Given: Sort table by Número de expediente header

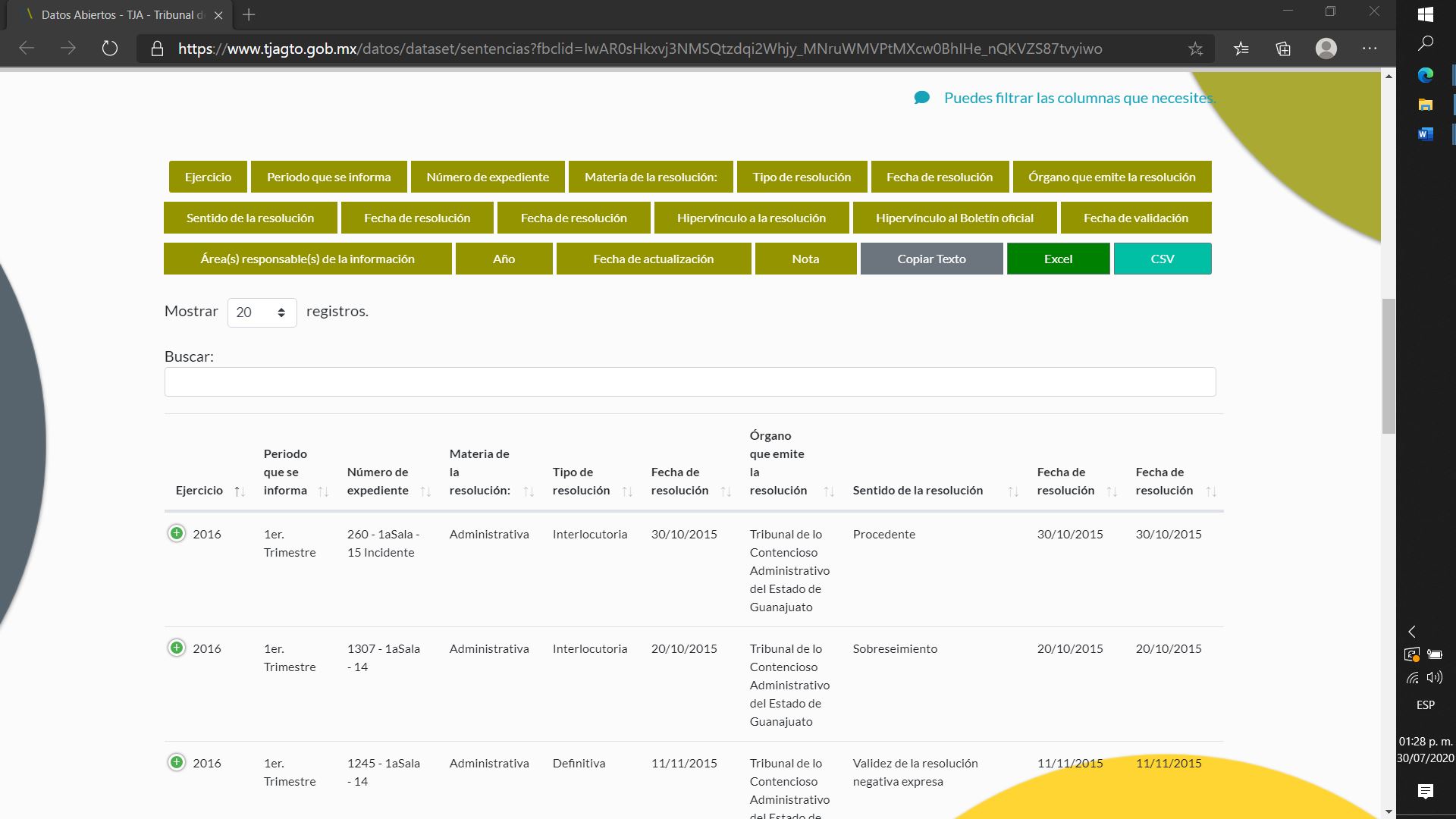Looking at the screenshot, I should click(378, 481).
